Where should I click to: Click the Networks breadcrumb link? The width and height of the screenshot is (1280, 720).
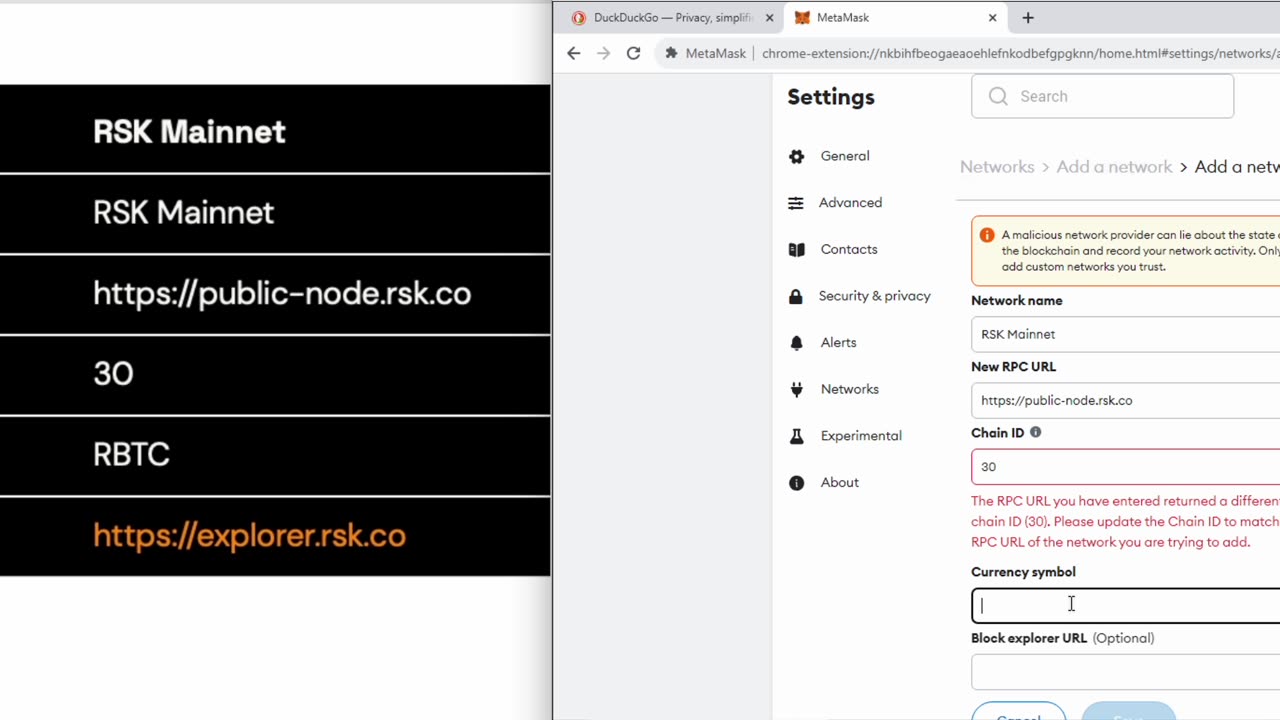997,167
